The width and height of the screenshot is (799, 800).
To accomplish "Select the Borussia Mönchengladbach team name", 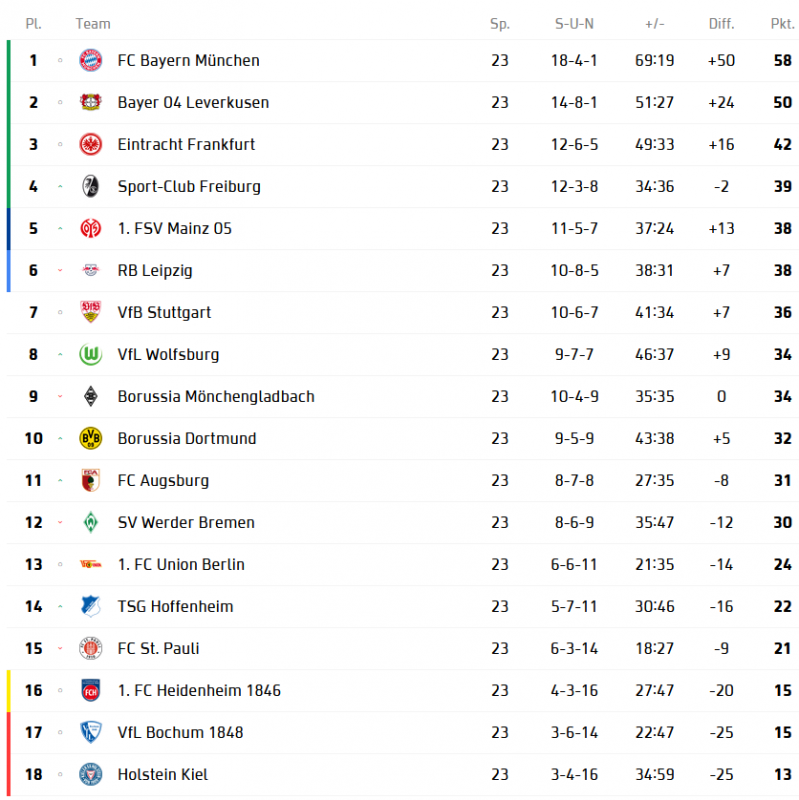I will click(x=216, y=396).
